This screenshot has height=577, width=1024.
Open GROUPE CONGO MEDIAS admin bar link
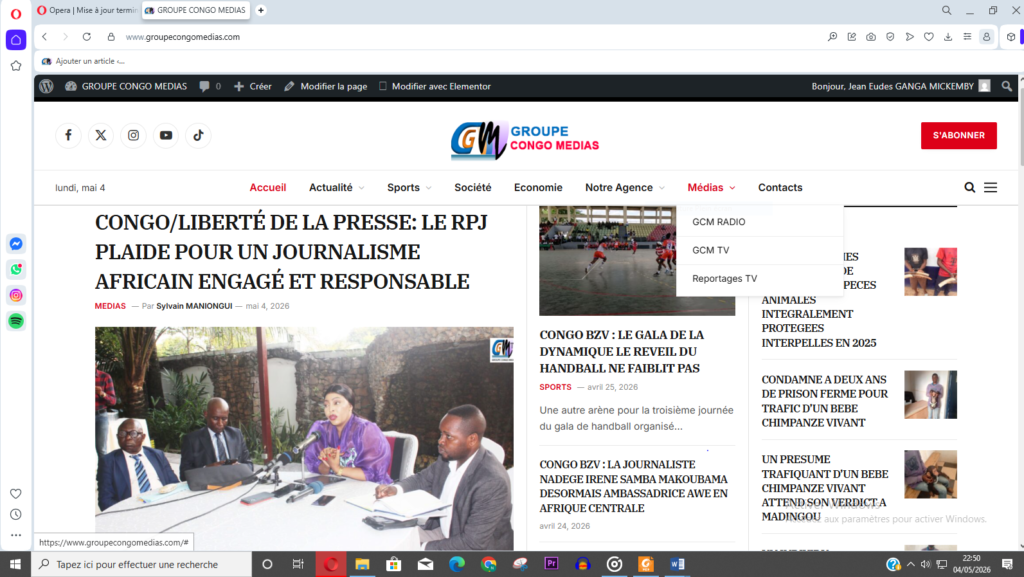(x=126, y=86)
